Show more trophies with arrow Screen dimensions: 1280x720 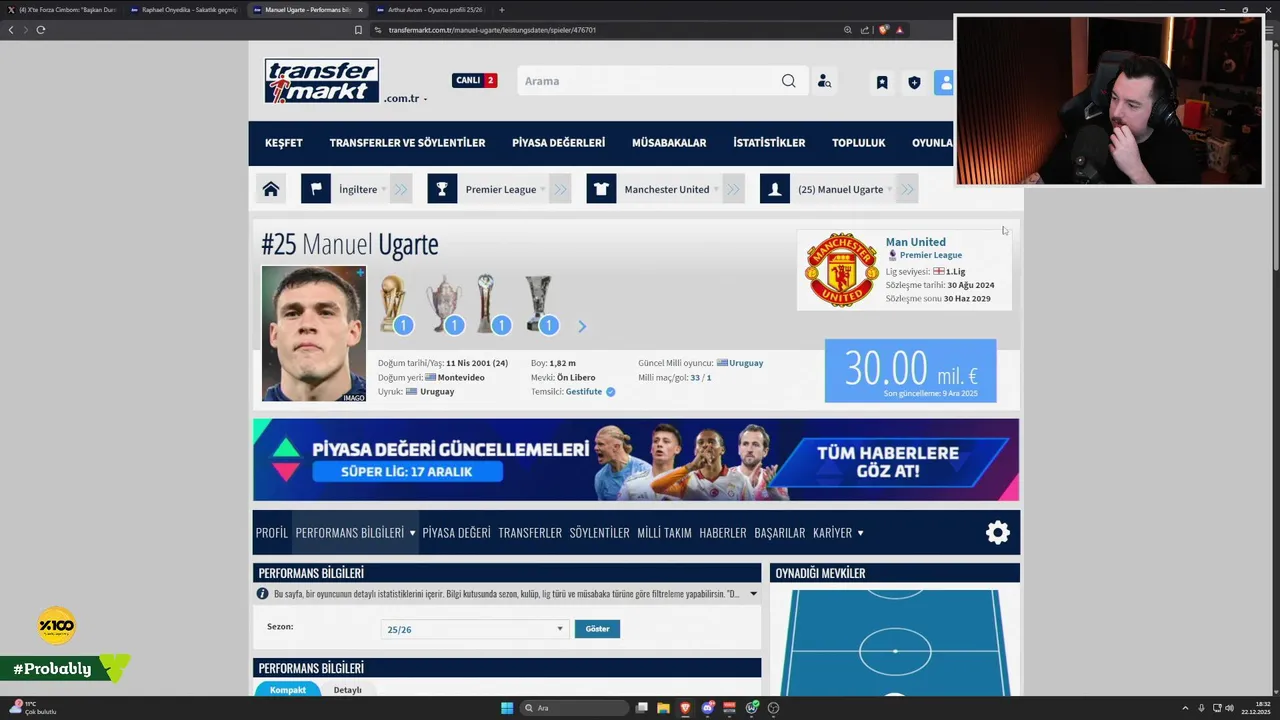pyautogui.click(x=582, y=326)
